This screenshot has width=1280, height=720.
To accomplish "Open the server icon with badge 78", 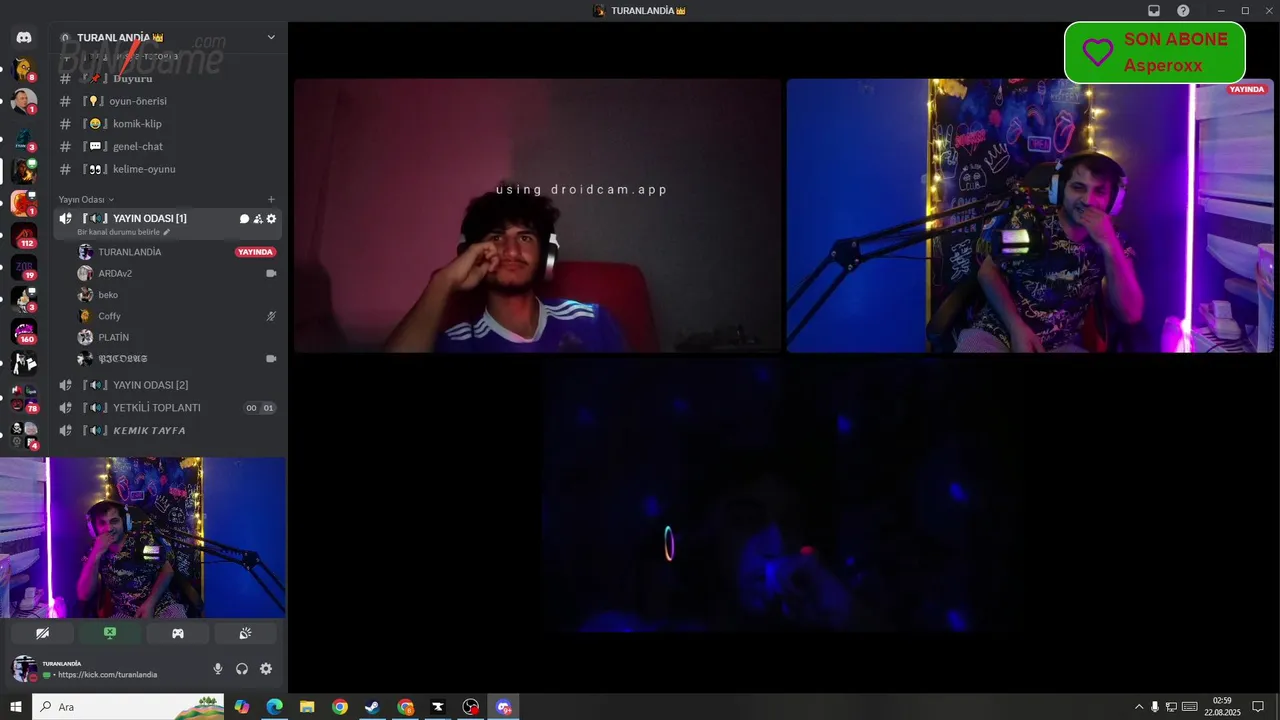I will click(x=24, y=399).
